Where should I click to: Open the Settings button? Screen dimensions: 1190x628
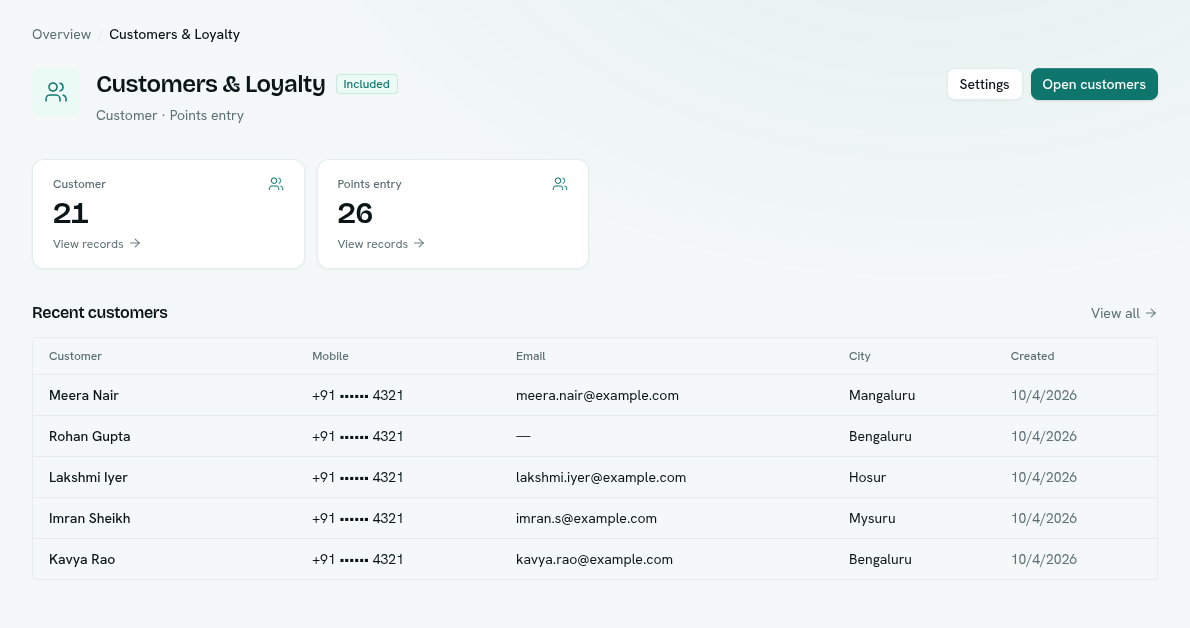click(x=984, y=84)
